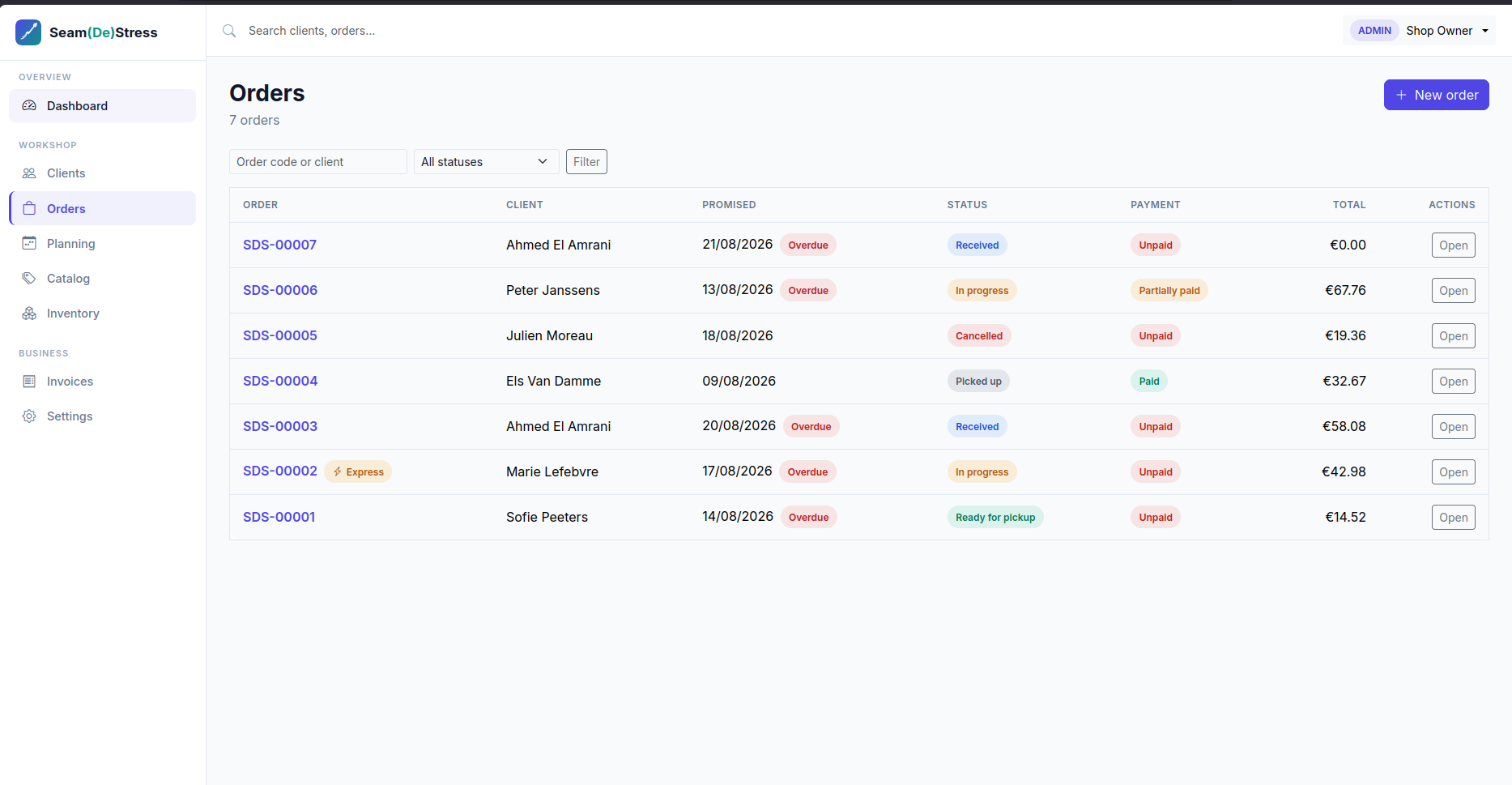The height and width of the screenshot is (785, 1512).
Task: Follow the SDS-00006 order link
Action: 280,290
